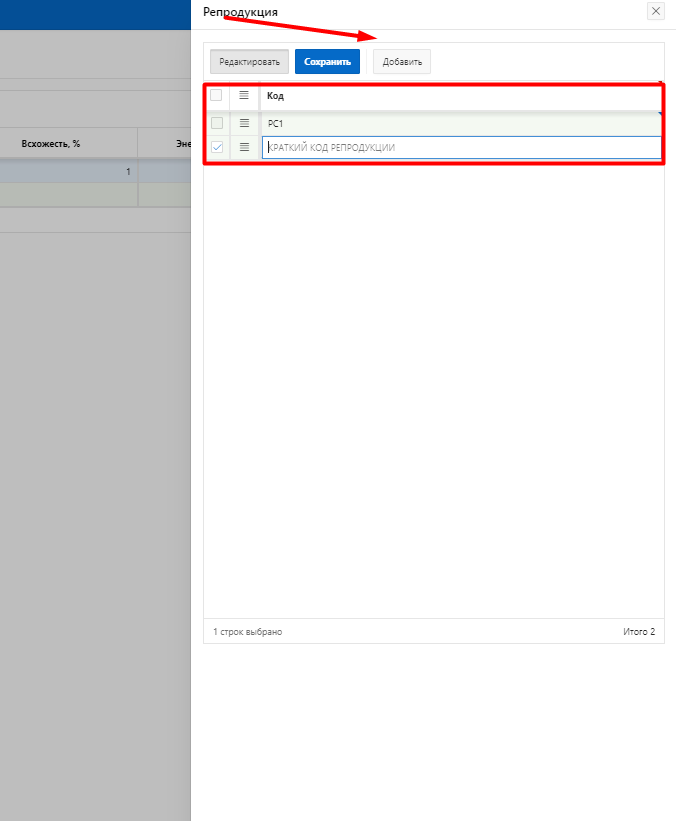Uncheck the selected new row checkbox
Image resolution: width=676 pixels, height=821 pixels.
216,147
